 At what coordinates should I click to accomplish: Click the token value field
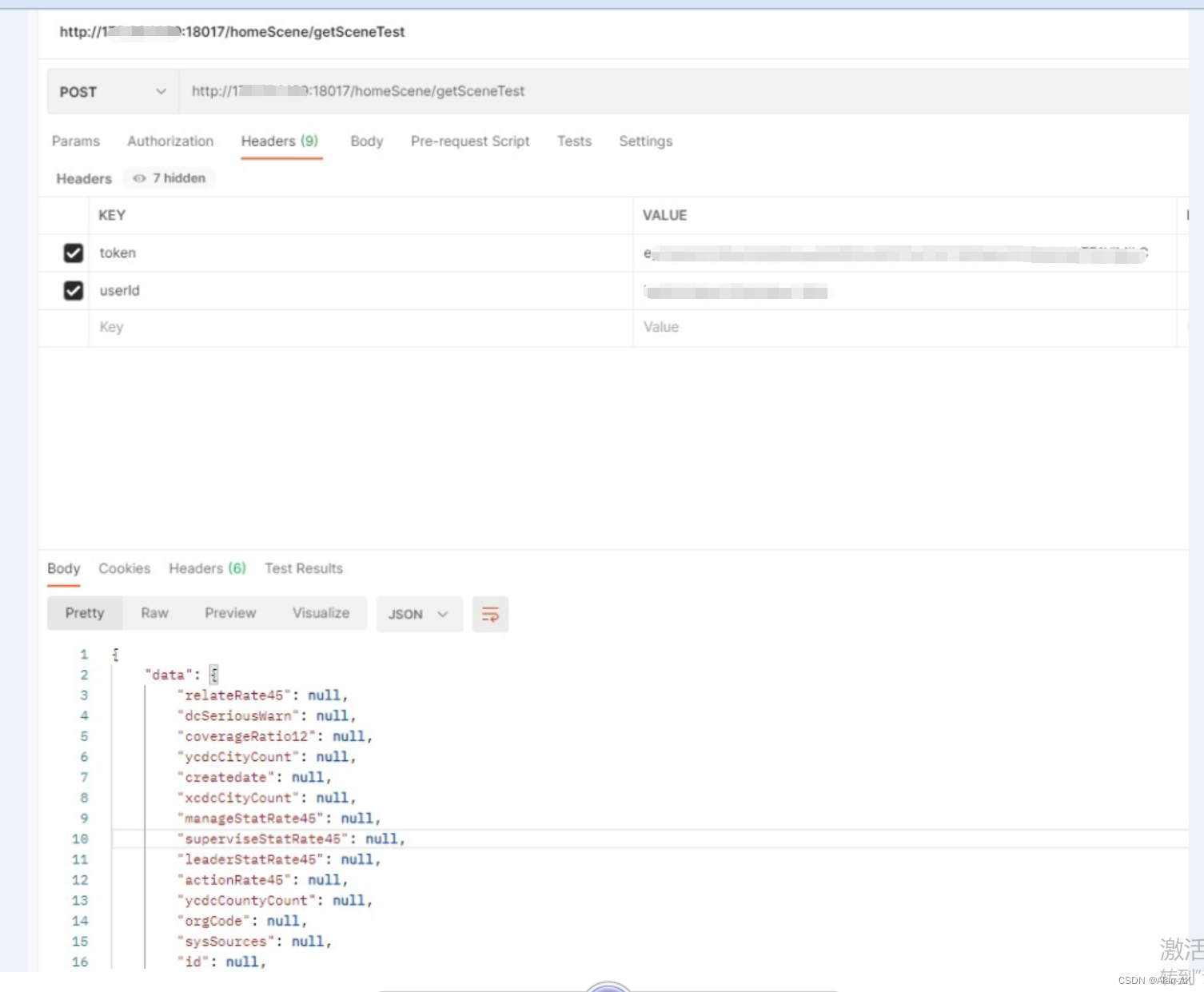[904, 253]
